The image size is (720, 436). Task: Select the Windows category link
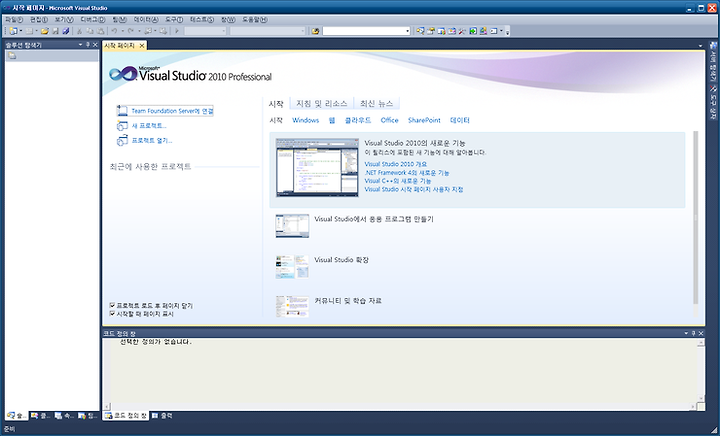point(305,120)
